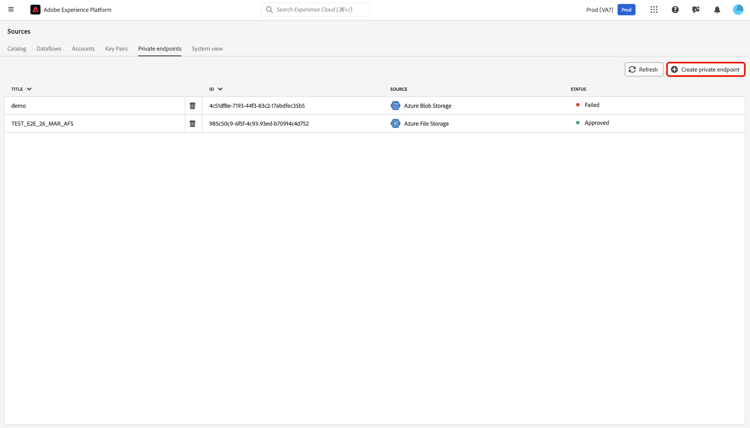The height and width of the screenshot is (428, 750).
Task: Refresh the private endpoints list
Action: [x=644, y=69]
